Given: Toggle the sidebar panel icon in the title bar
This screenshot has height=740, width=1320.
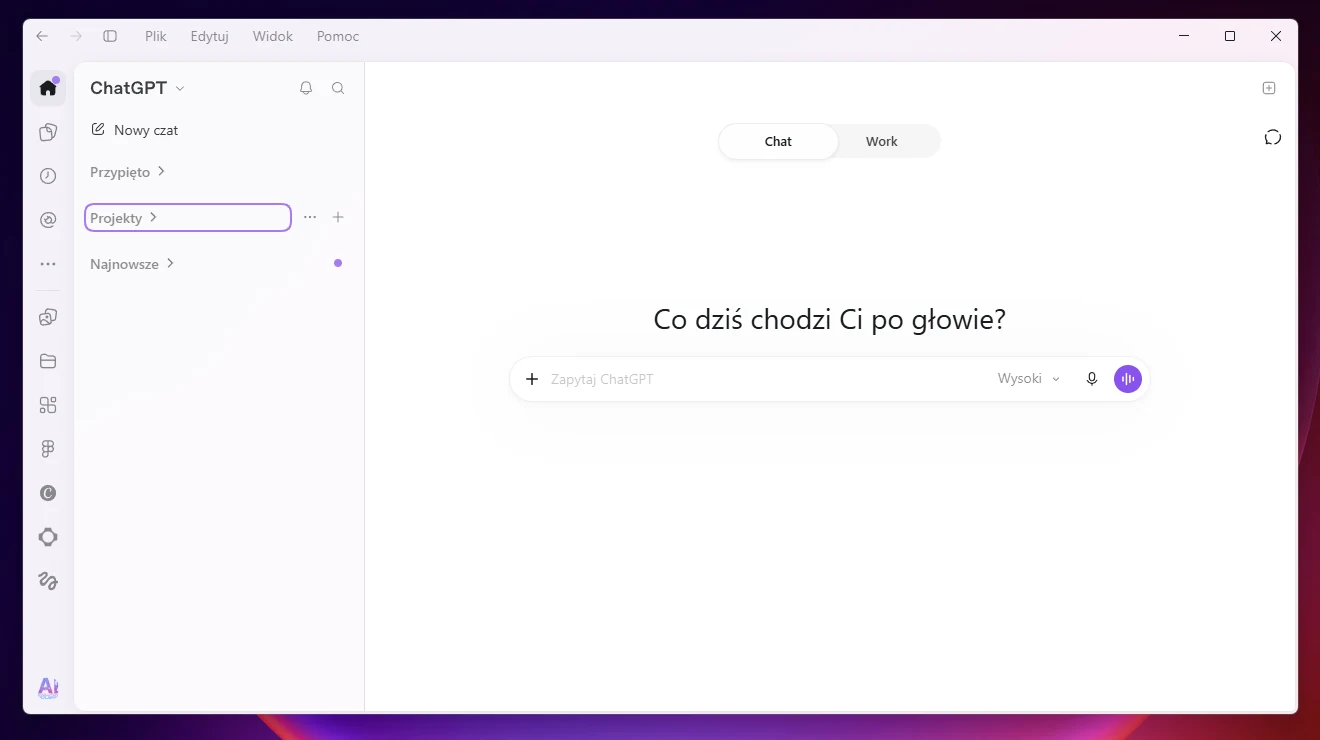Looking at the screenshot, I should 110,36.
